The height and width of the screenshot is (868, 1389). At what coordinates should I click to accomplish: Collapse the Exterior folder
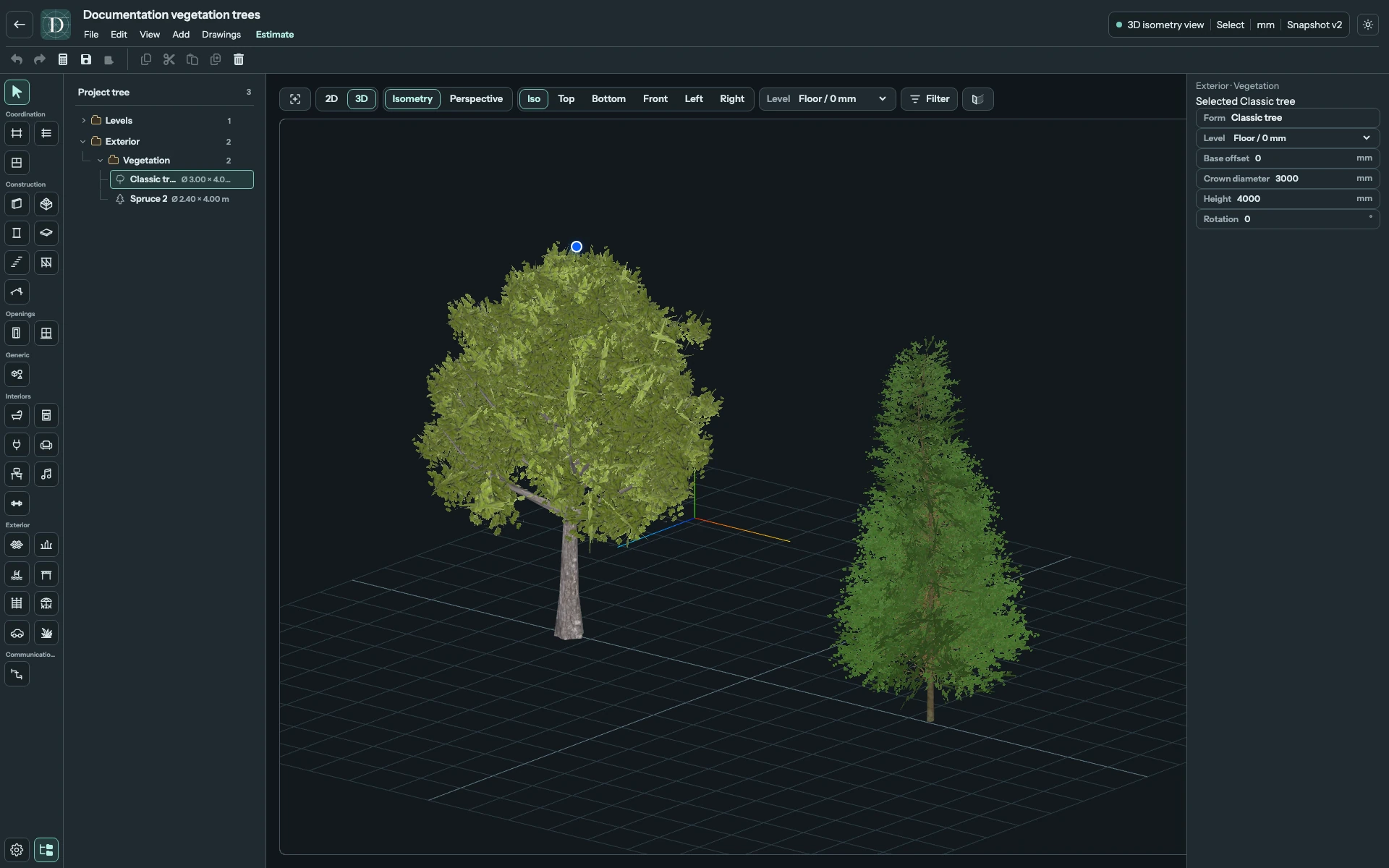[84, 142]
